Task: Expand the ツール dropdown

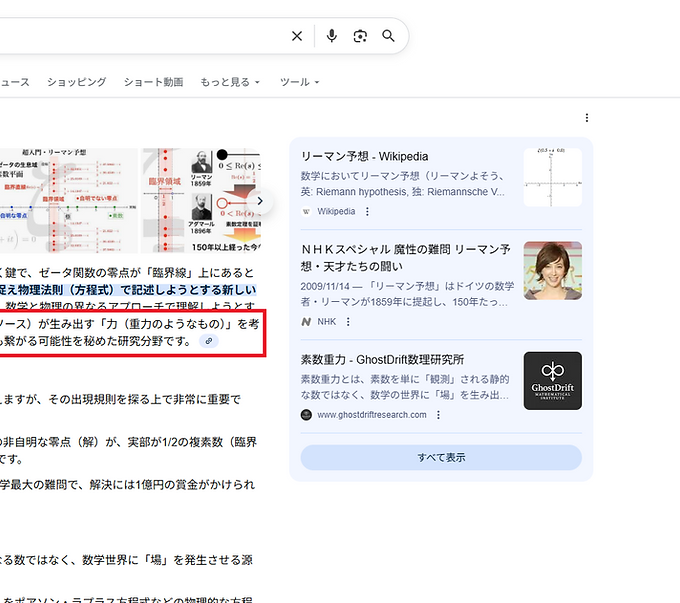Action: pos(299,82)
